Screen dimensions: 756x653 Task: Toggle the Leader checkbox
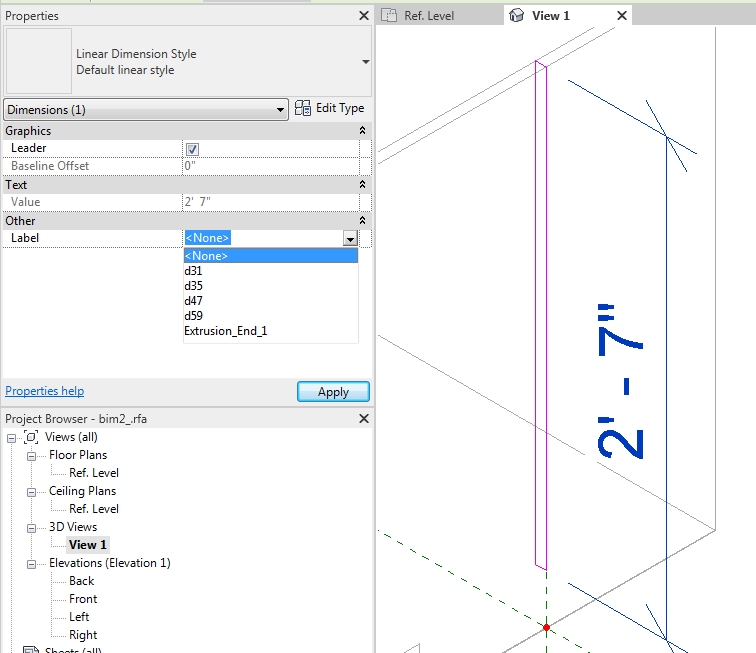[x=192, y=149]
